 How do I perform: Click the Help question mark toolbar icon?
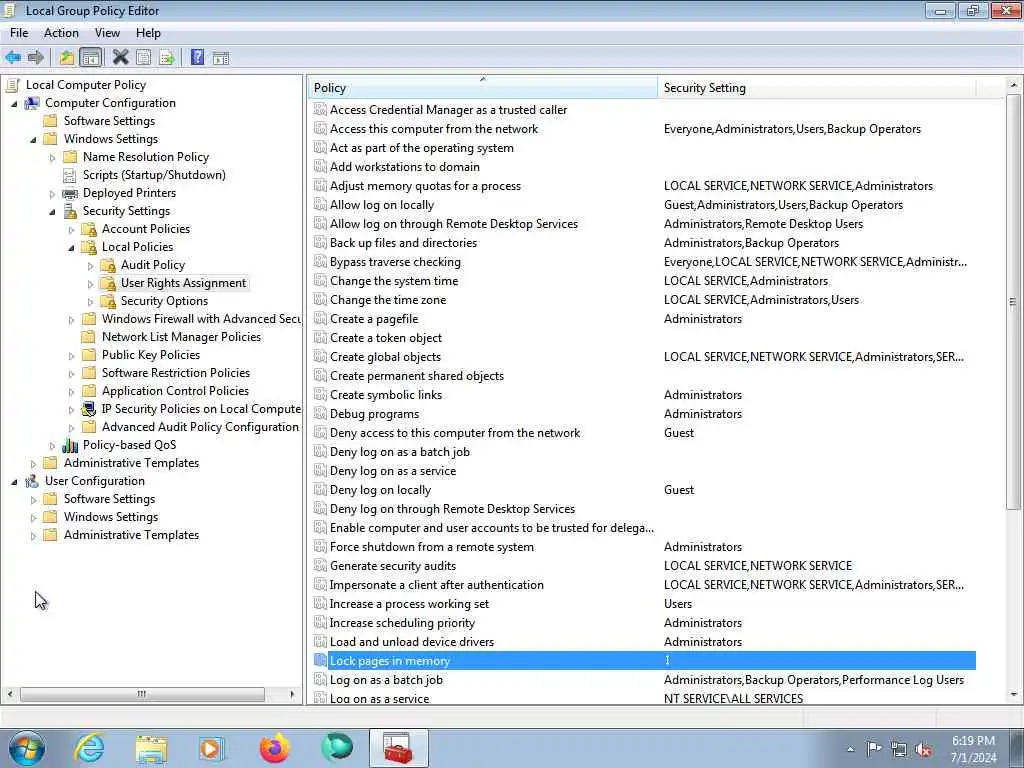click(x=197, y=57)
